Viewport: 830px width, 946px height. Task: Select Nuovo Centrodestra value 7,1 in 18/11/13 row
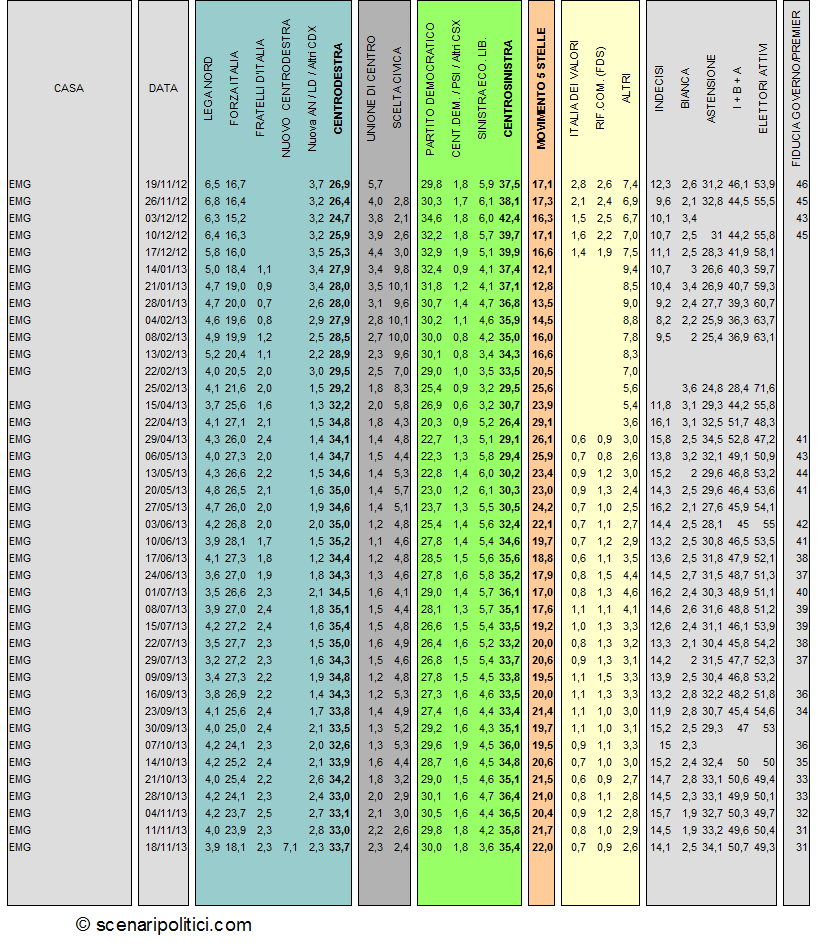[290, 847]
